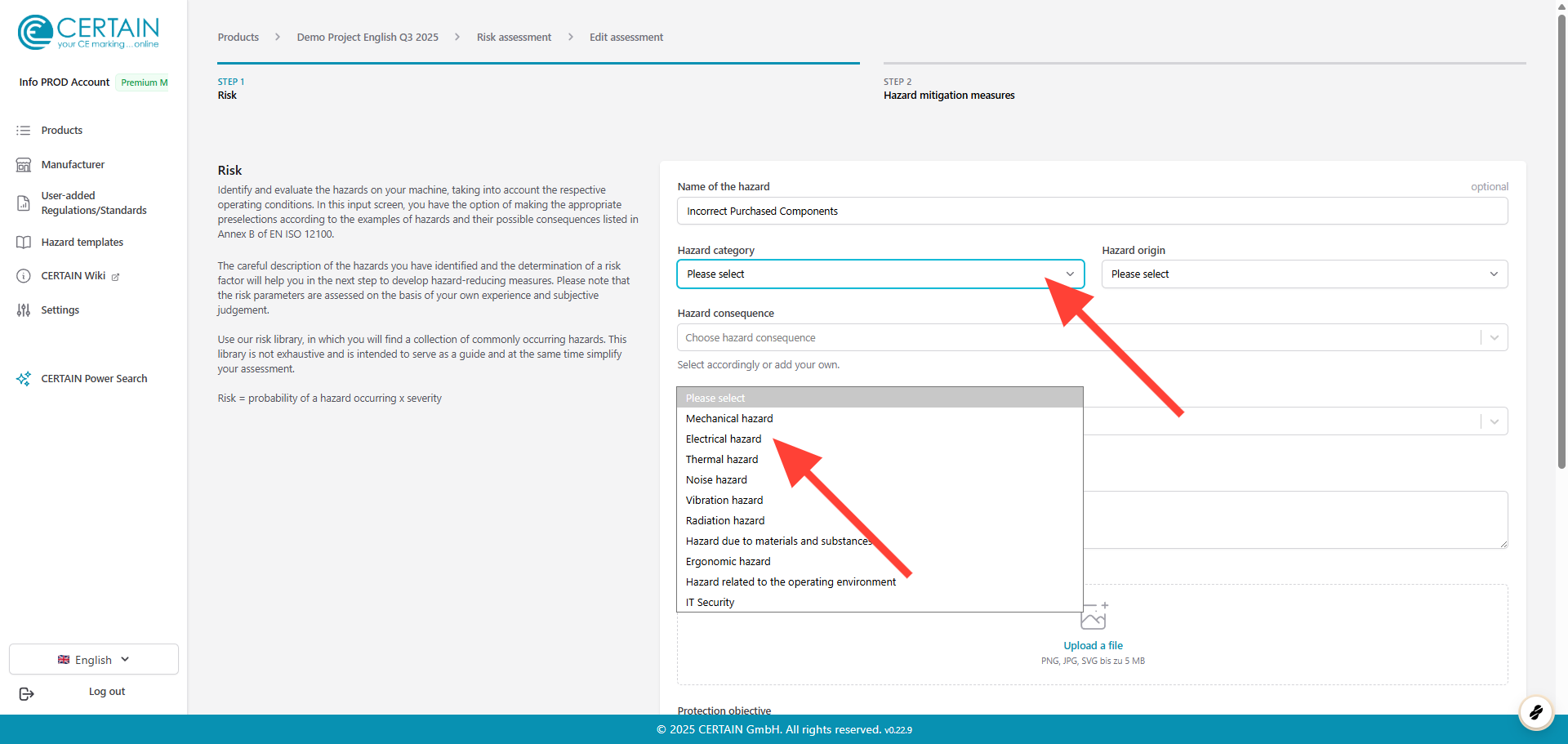The height and width of the screenshot is (744, 1568).
Task: Expand the Choose hazard consequence combo box
Action: coord(1092,337)
